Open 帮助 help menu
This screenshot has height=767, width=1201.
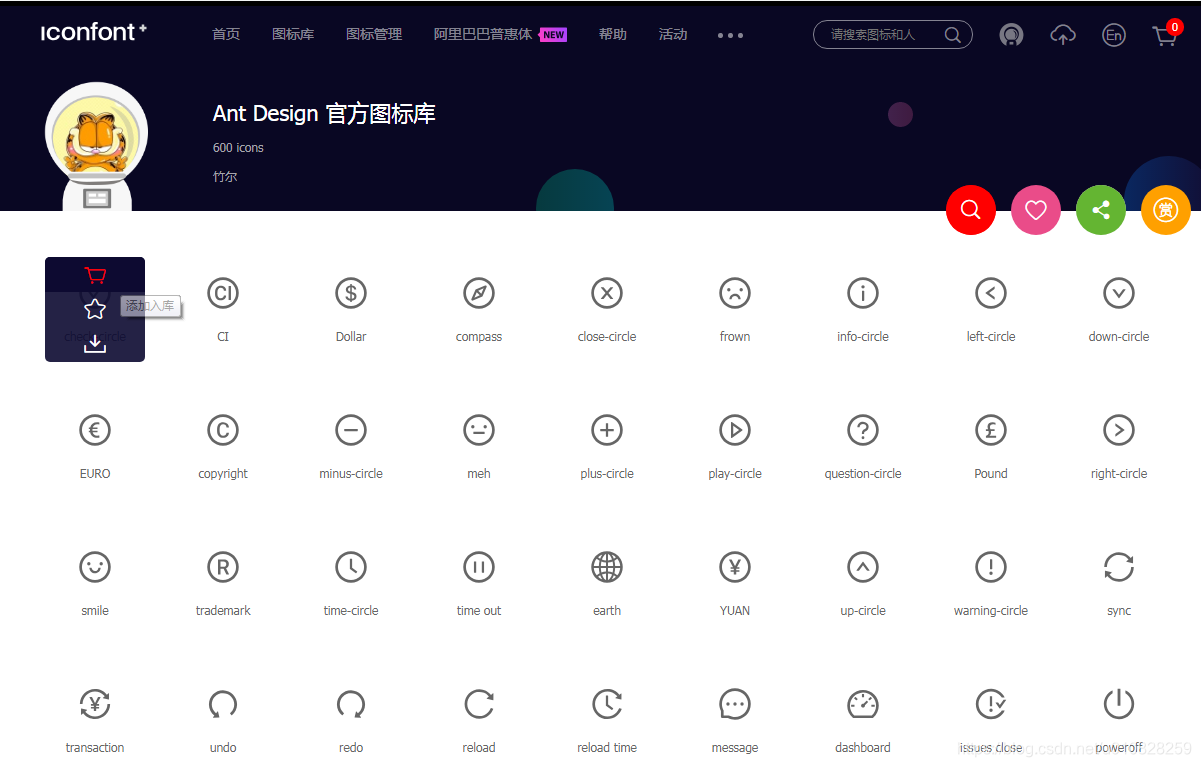613,34
